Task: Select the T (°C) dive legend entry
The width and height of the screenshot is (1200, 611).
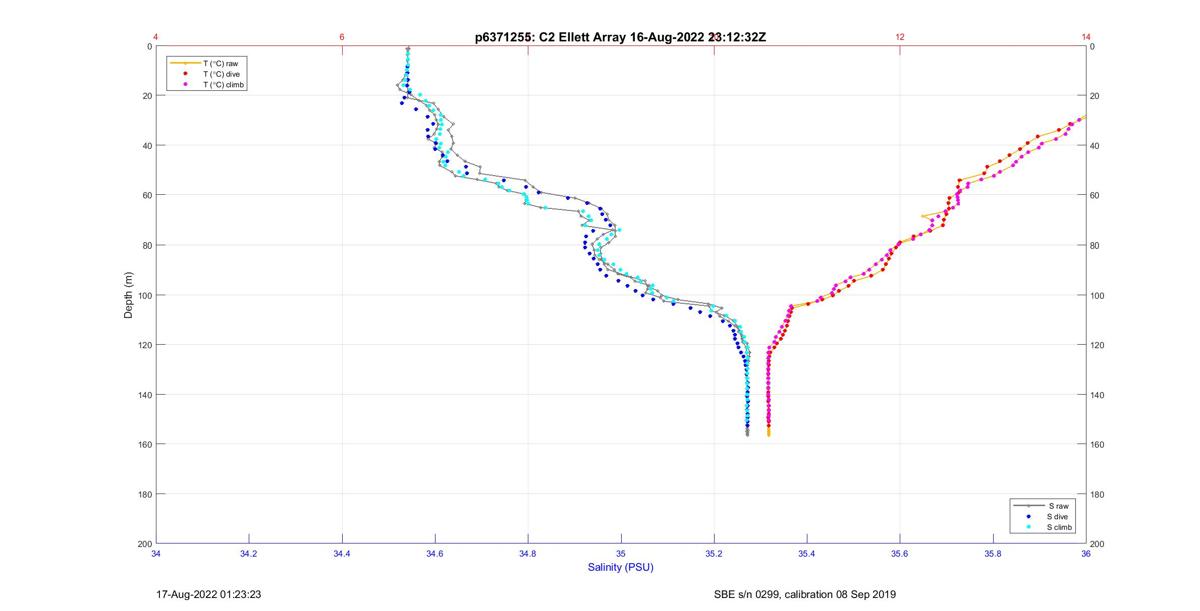Action: pos(221,74)
